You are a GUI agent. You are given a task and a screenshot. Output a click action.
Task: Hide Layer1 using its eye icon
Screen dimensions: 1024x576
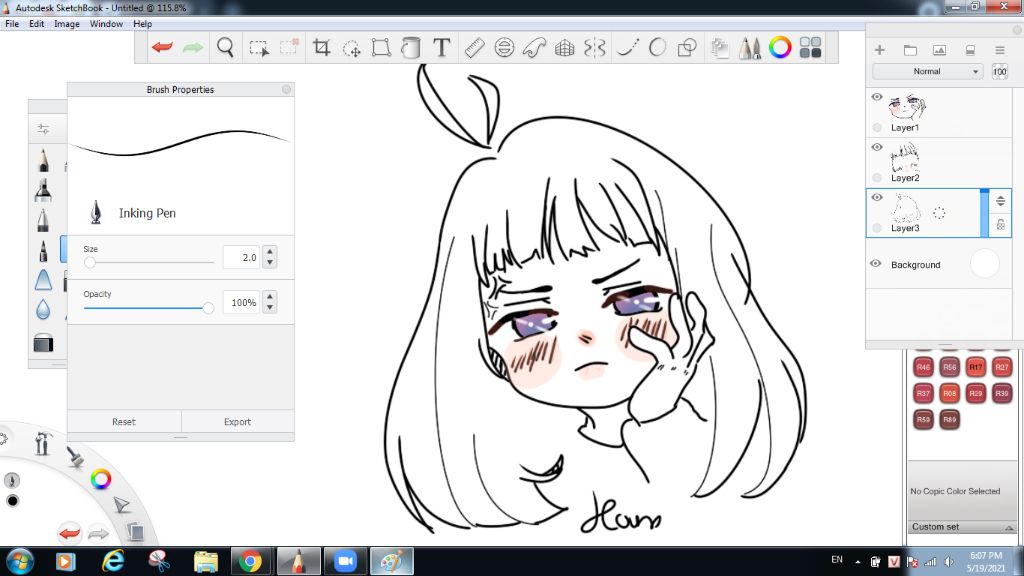click(876, 97)
